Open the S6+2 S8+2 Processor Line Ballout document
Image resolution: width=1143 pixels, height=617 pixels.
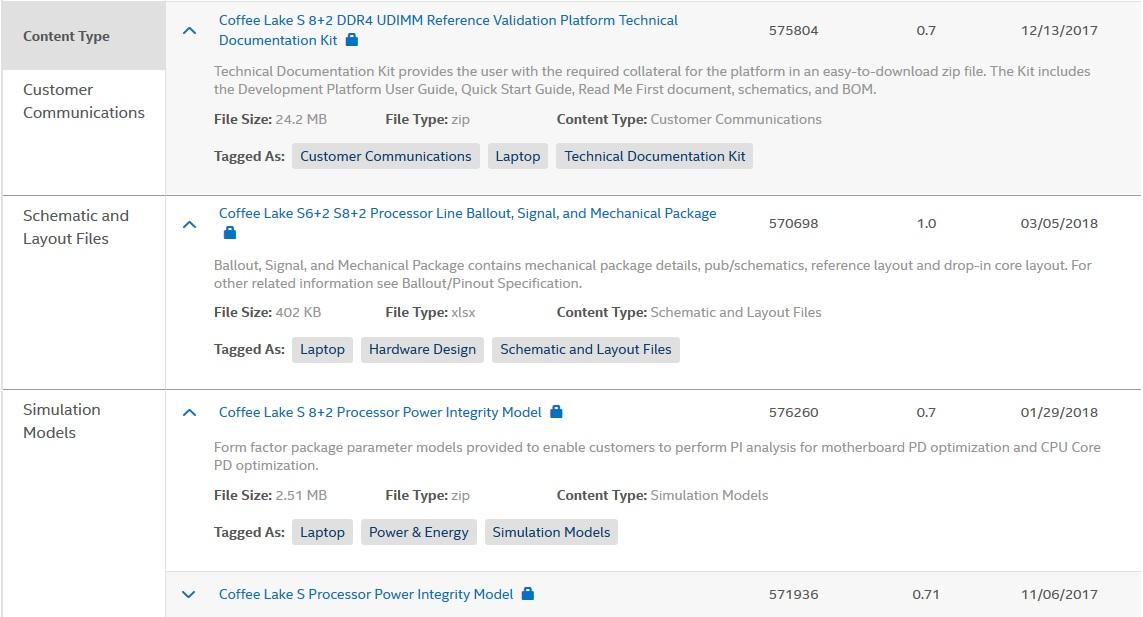(x=467, y=213)
